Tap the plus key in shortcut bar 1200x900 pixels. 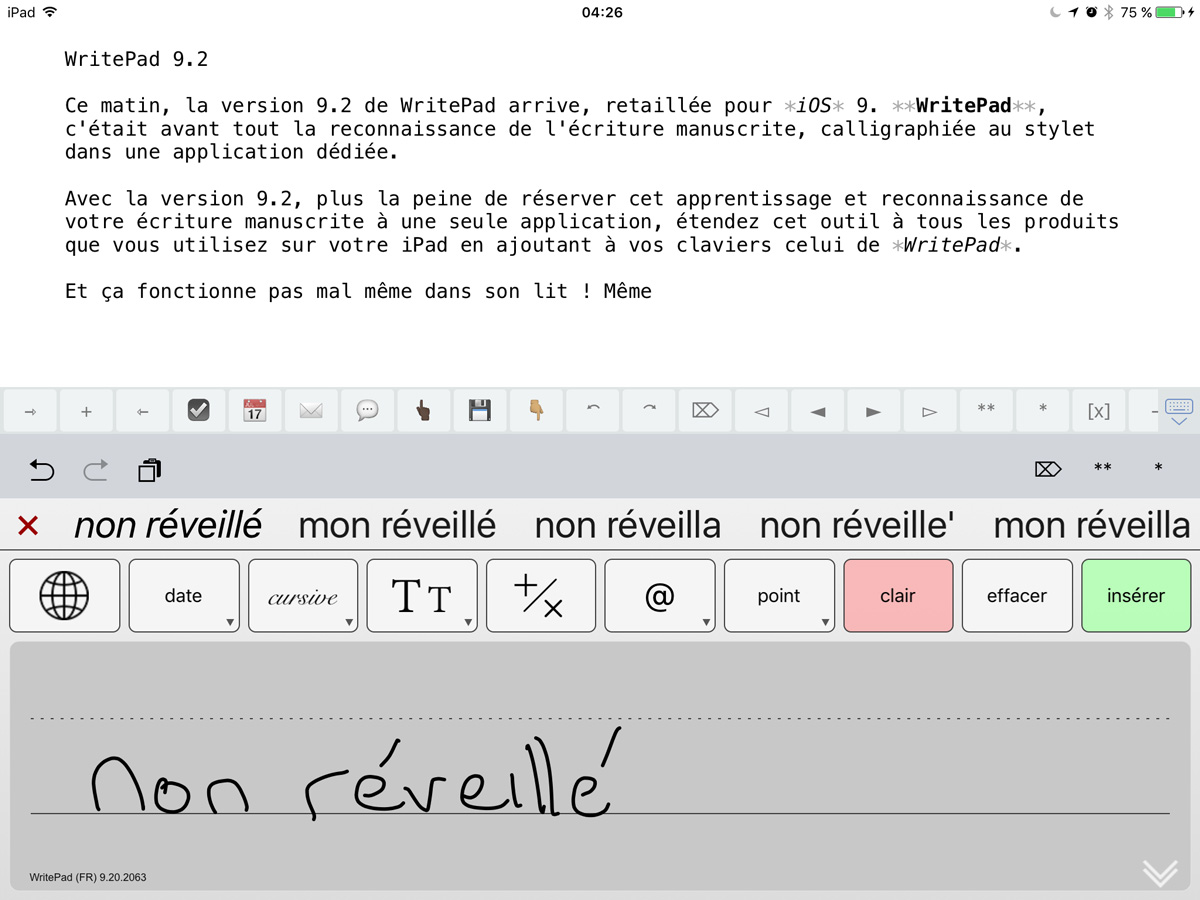(86, 411)
